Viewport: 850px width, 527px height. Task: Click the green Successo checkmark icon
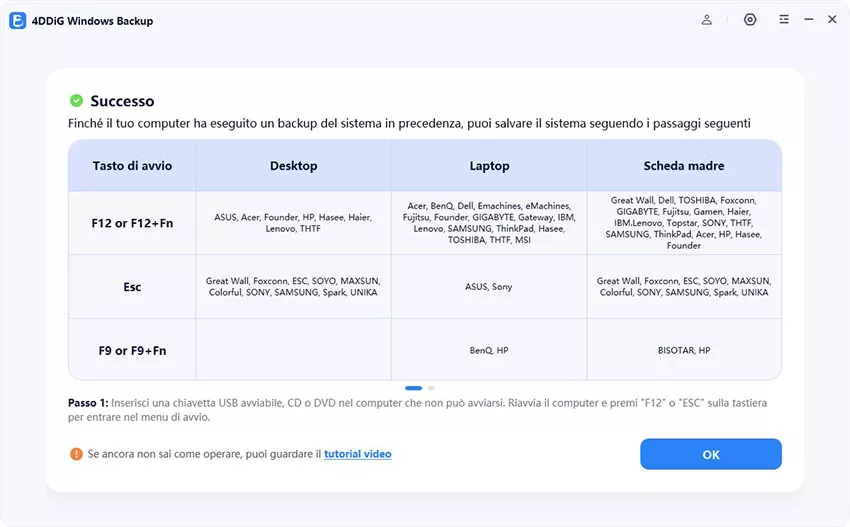76,101
